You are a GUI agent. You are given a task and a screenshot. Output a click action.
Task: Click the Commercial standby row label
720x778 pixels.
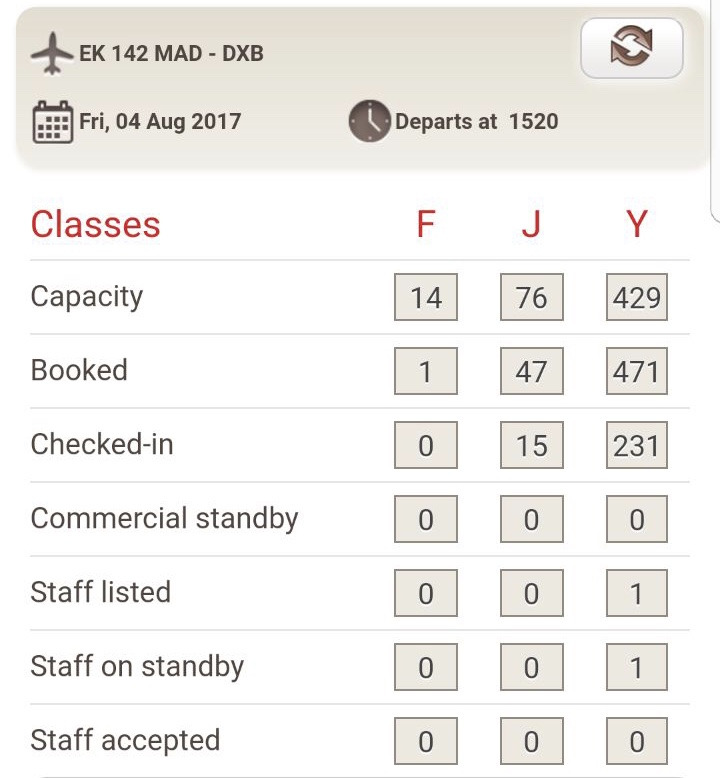tap(164, 519)
